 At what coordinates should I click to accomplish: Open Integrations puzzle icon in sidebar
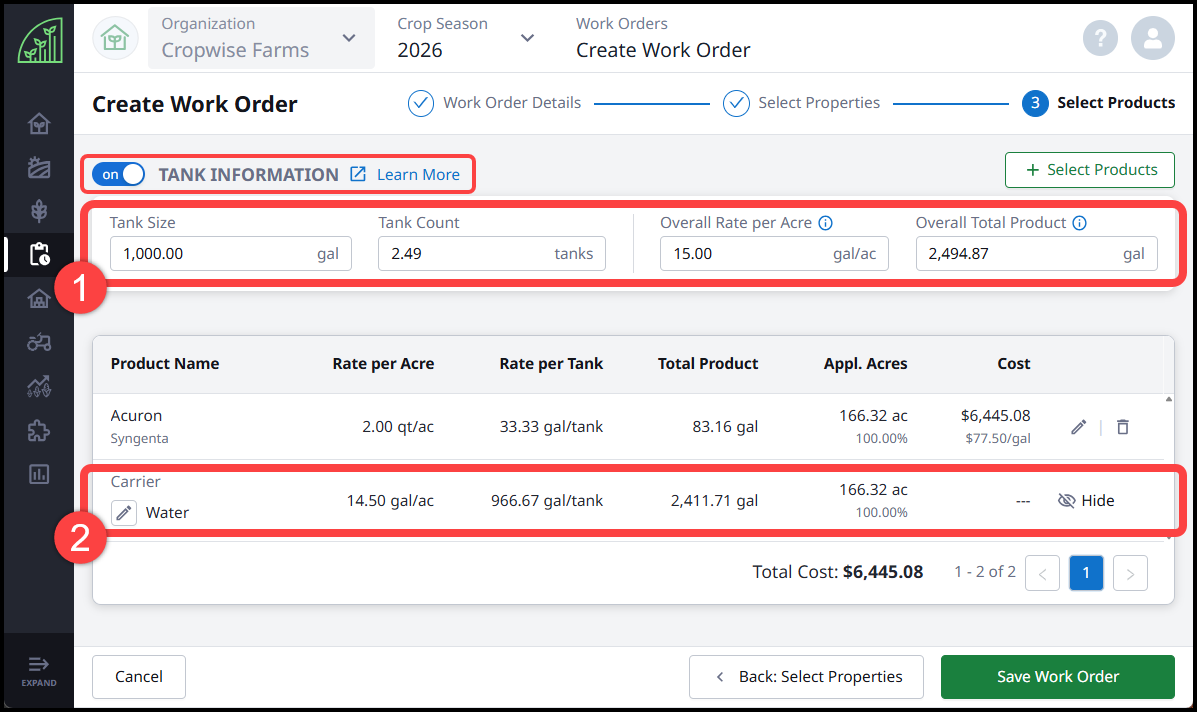39,430
